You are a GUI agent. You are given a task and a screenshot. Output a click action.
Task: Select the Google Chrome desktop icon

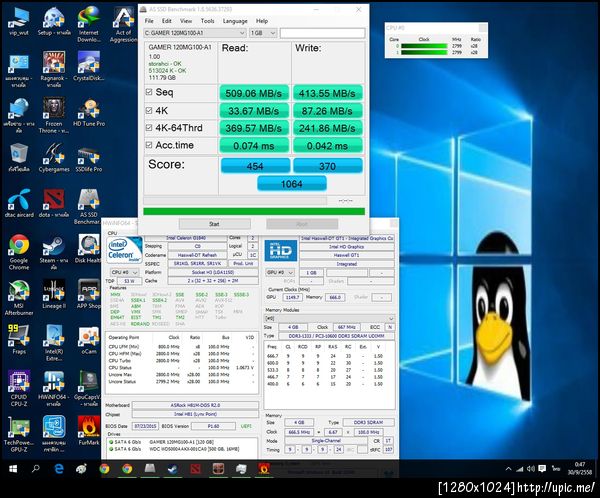tap(19, 252)
